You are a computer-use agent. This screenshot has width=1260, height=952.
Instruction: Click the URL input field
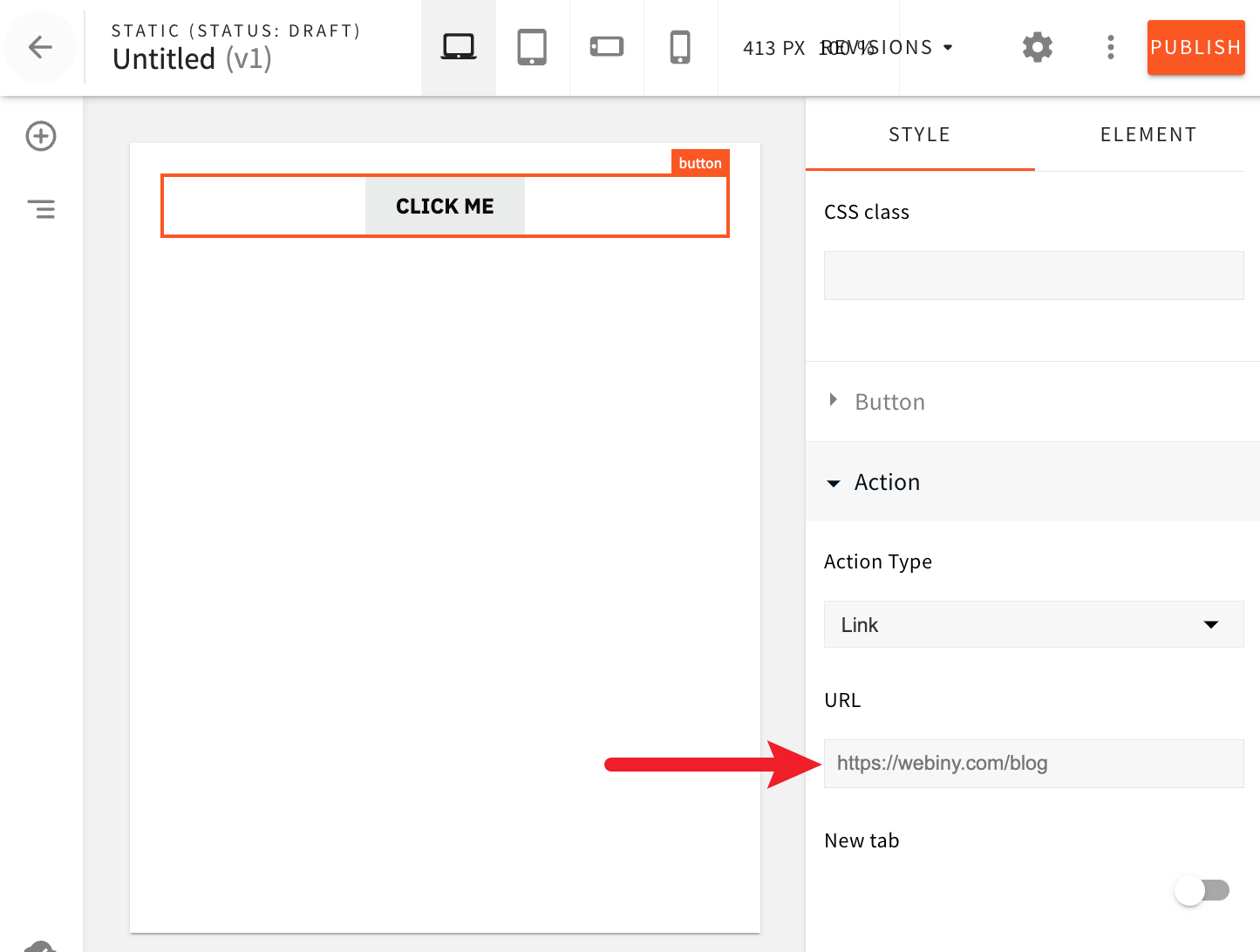pyautogui.click(x=1033, y=763)
